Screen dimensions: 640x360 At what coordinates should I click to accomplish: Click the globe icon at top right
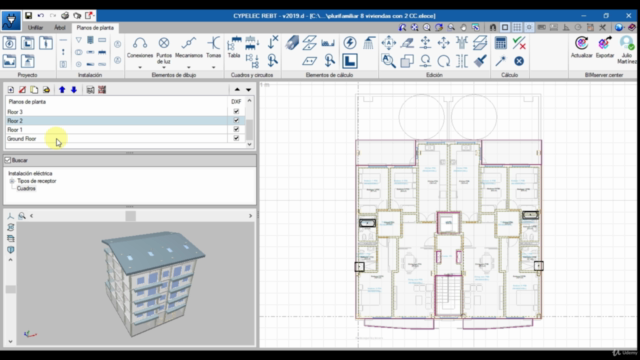619,27
